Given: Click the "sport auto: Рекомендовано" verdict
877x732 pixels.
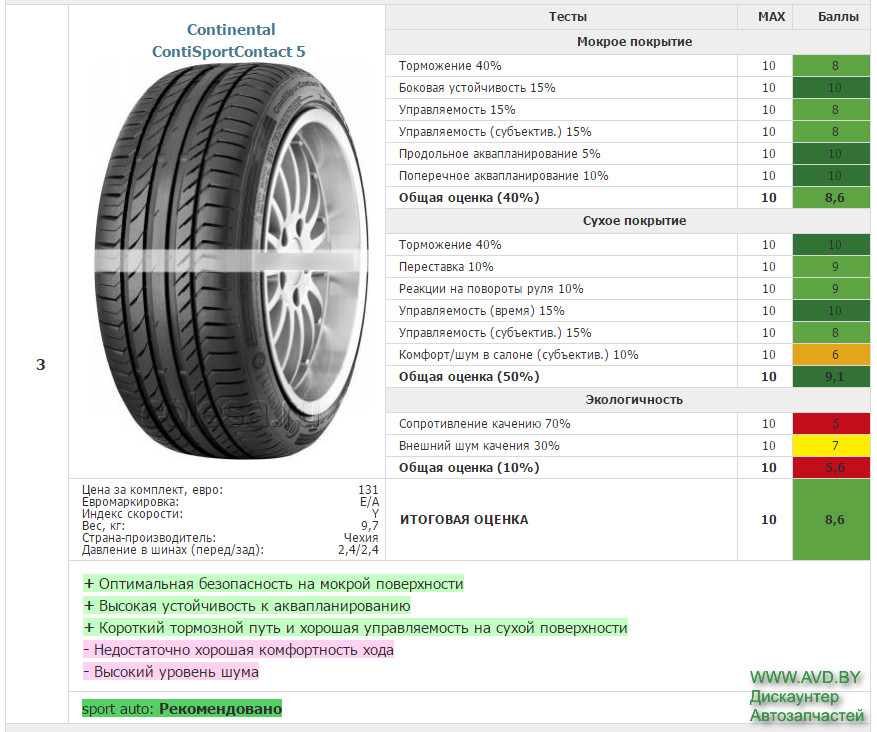Looking at the screenshot, I should 182,709.
